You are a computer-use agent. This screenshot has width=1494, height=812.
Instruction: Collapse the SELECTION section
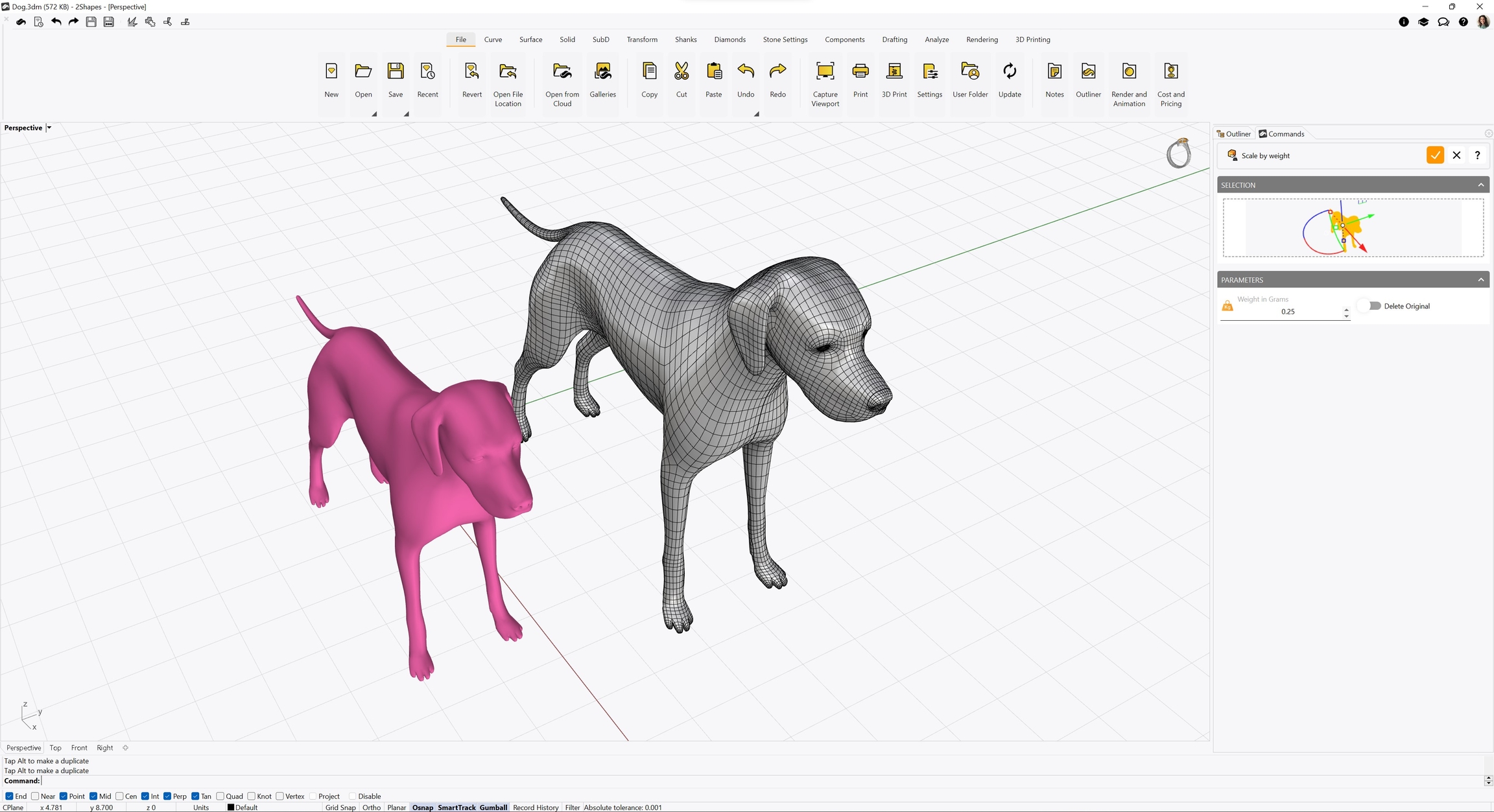(1480, 185)
